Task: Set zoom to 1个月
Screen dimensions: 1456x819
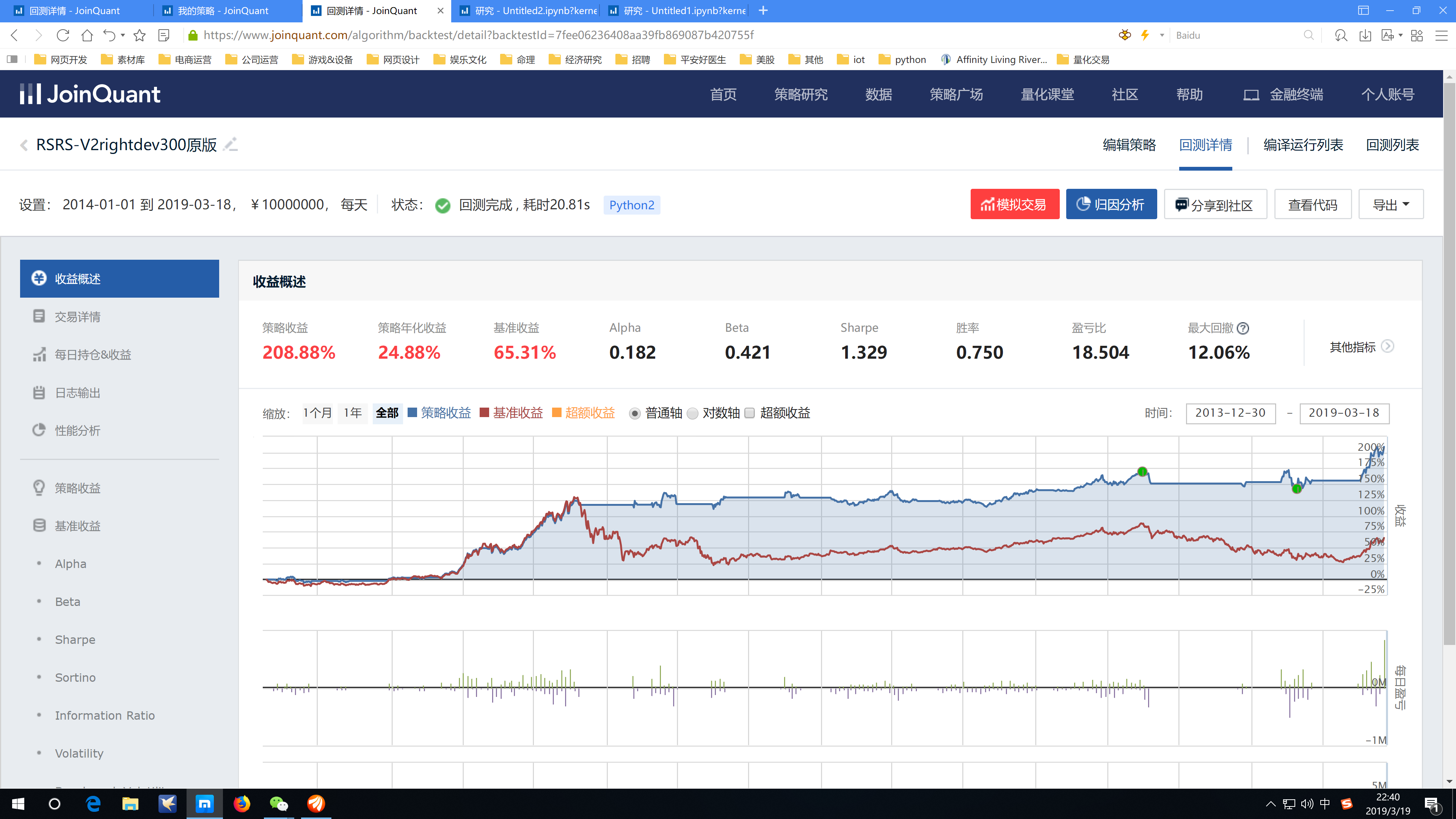Action: (318, 413)
